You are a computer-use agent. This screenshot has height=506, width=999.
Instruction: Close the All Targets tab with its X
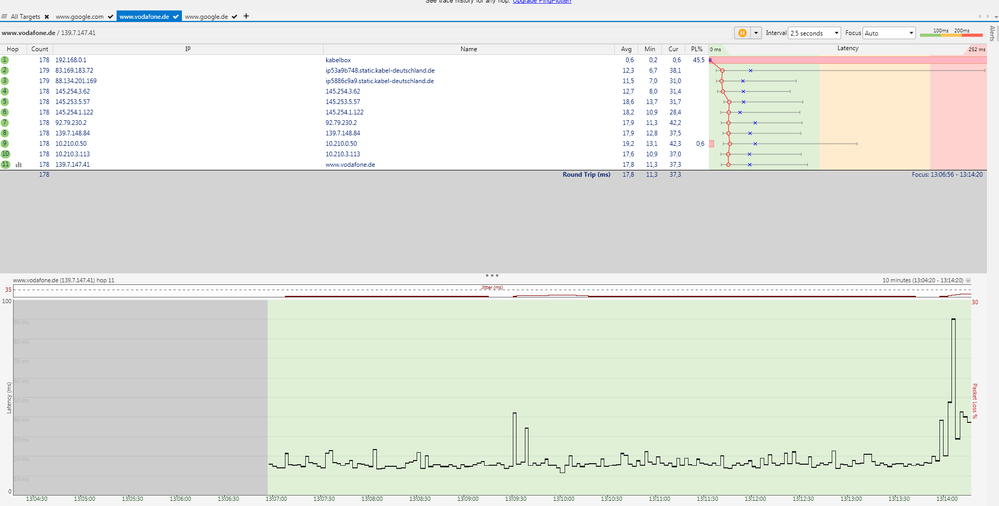[x=47, y=17]
